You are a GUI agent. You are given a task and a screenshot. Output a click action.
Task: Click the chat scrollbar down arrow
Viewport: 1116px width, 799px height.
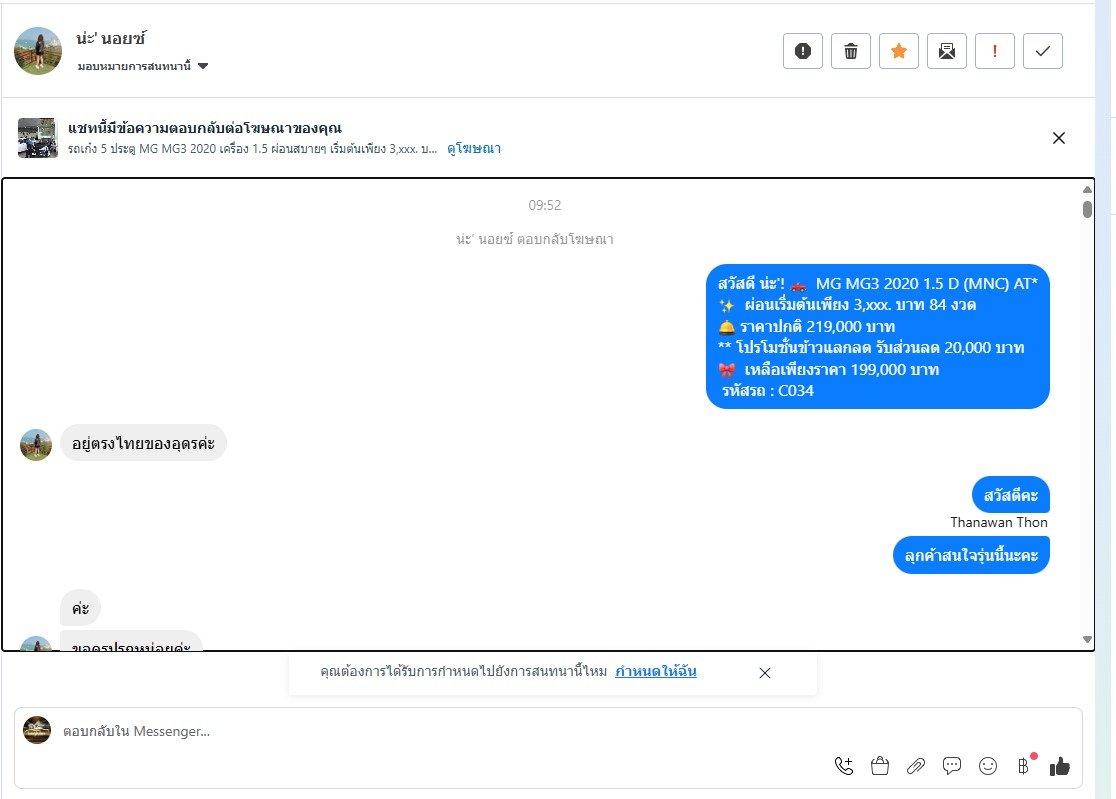pos(1087,640)
